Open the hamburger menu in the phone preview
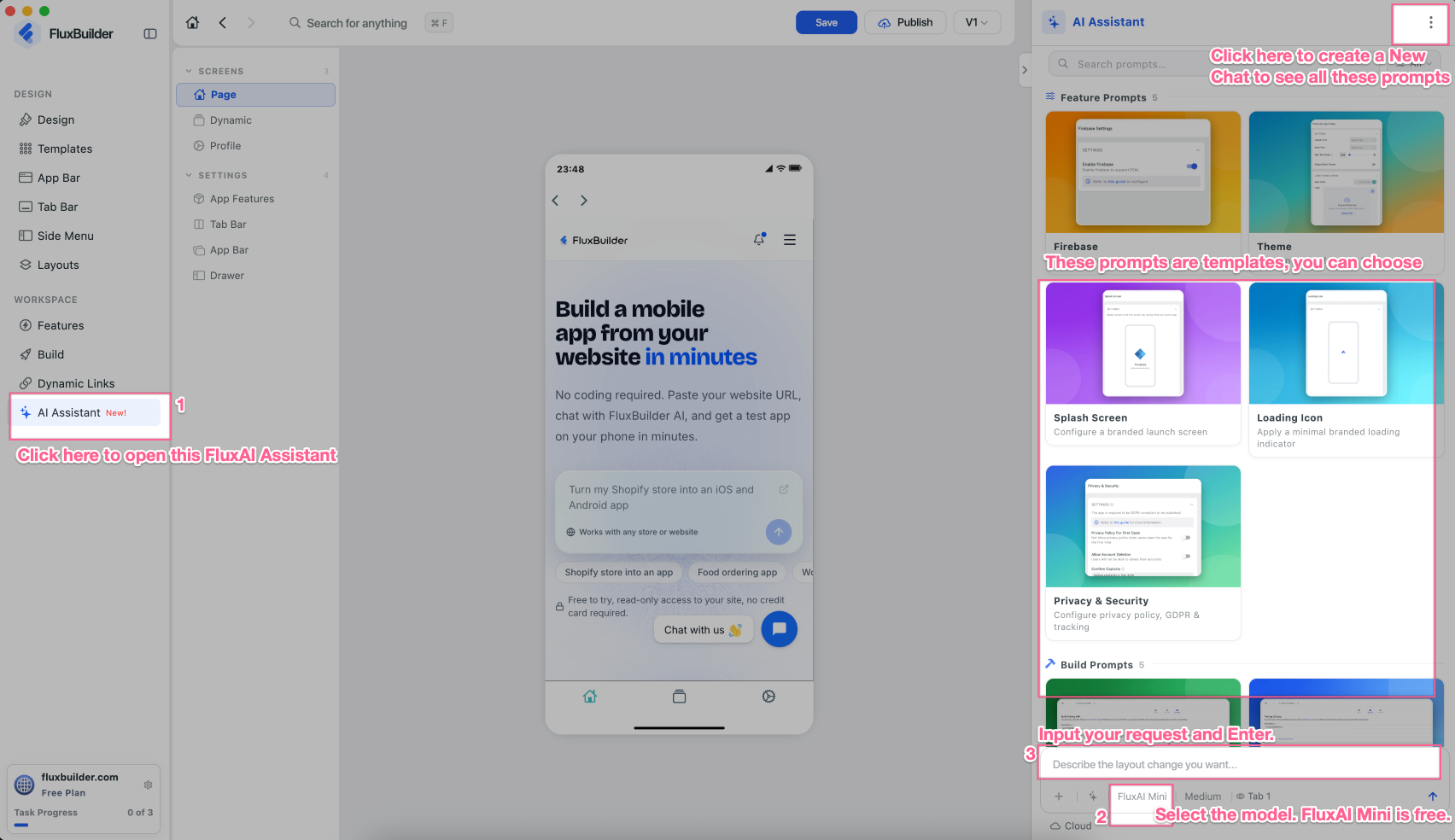1455x840 pixels. [790, 240]
